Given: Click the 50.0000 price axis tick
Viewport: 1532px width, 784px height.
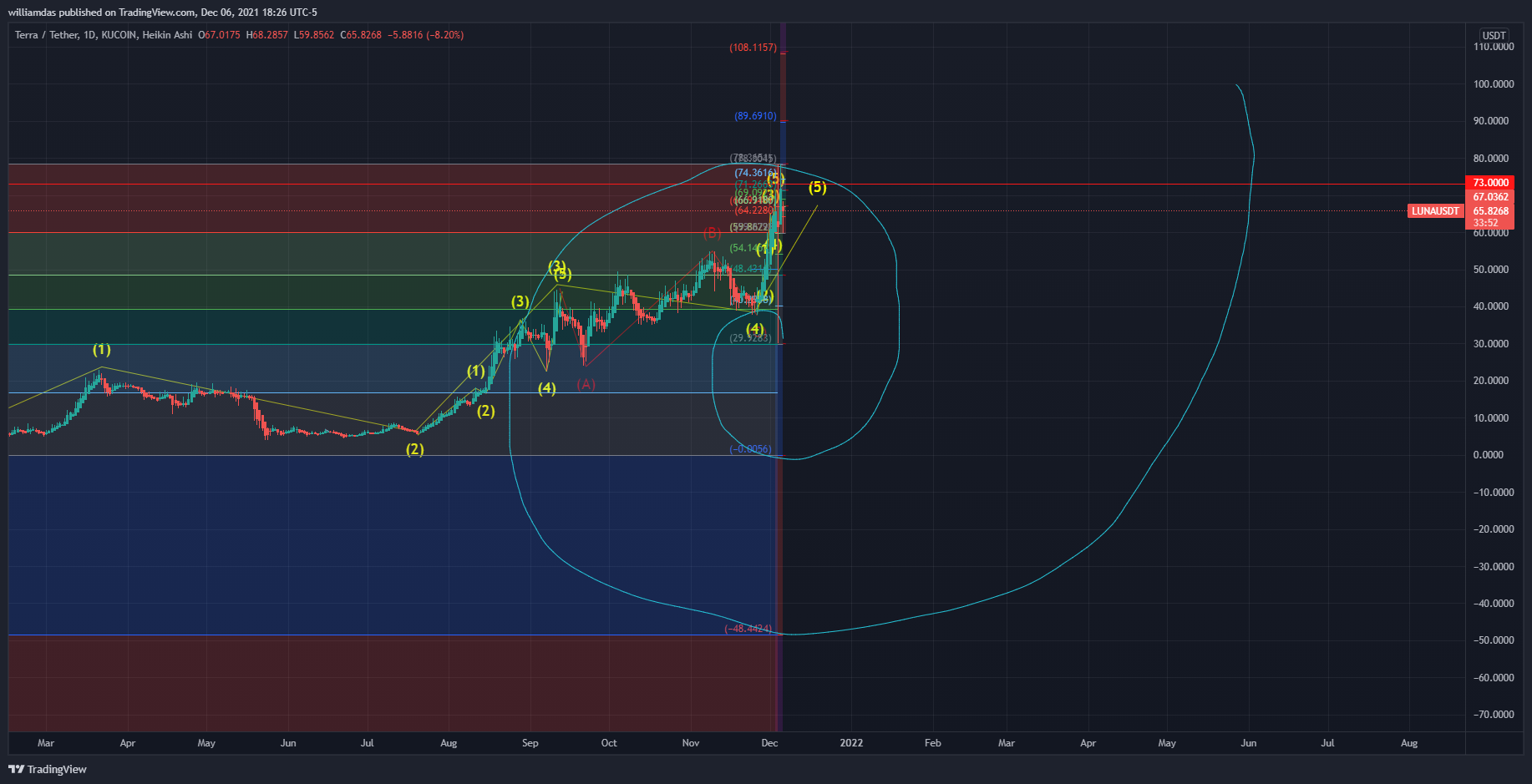Looking at the screenshot, I should (1491, 270).
